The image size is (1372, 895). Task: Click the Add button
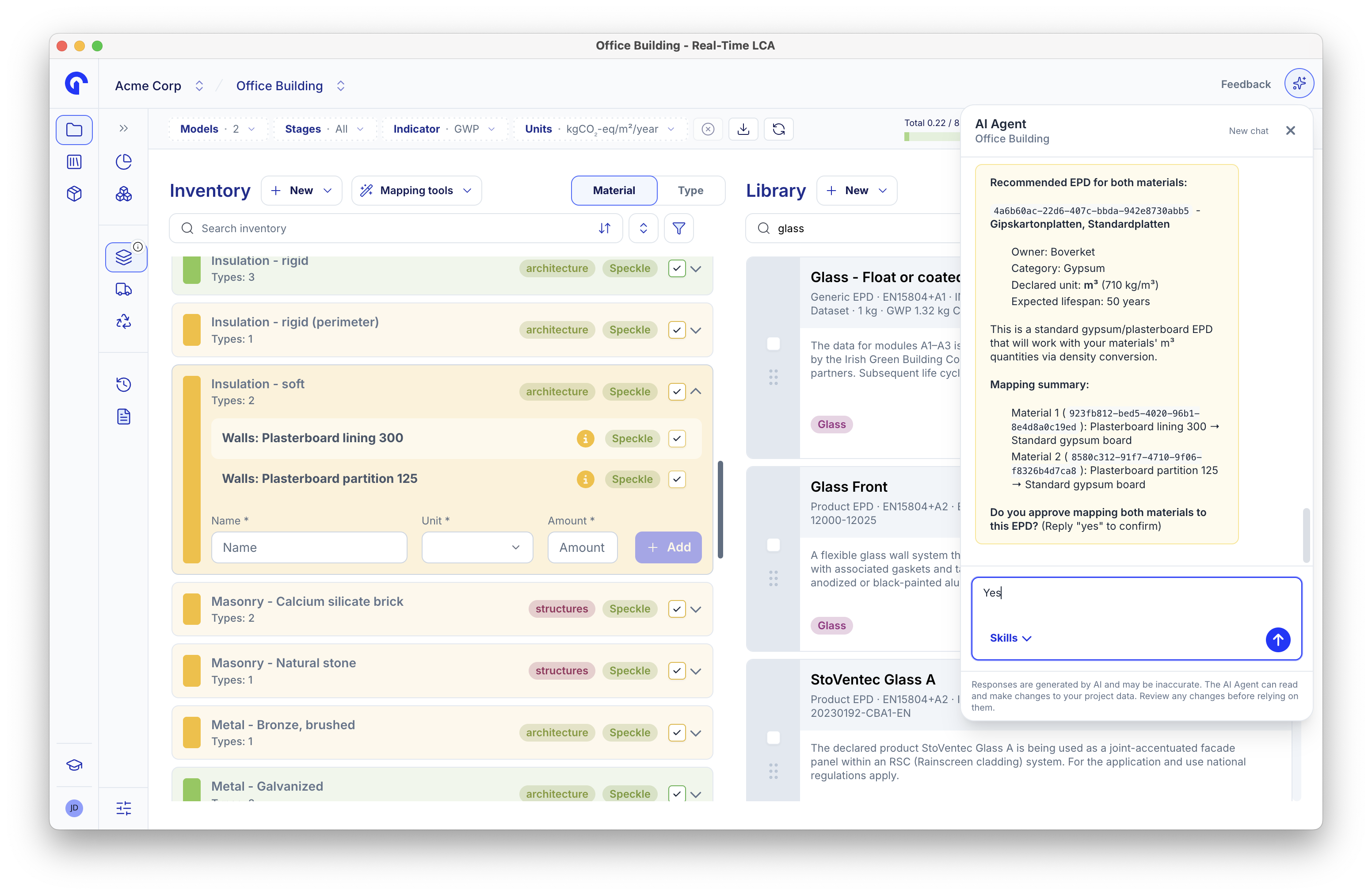[x=668, y=547]
